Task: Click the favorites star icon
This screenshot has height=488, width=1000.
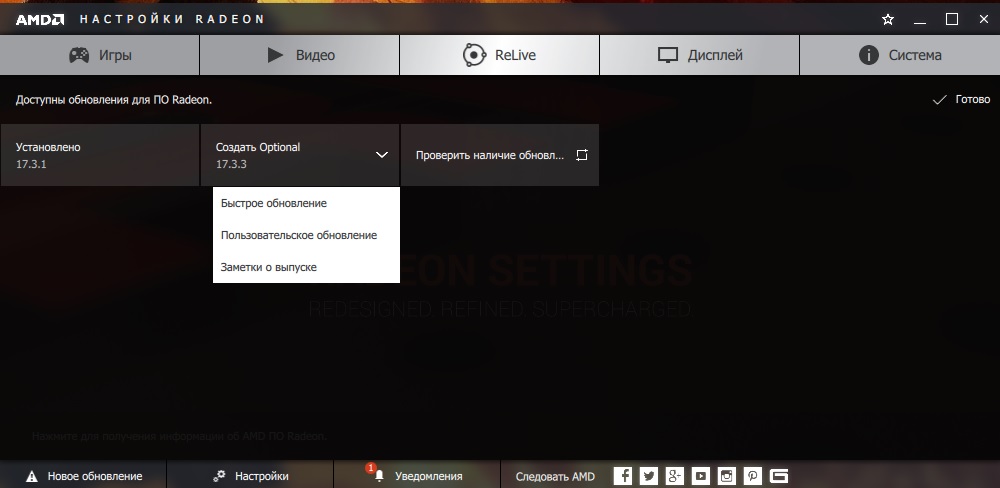Action: coord(888,19)
